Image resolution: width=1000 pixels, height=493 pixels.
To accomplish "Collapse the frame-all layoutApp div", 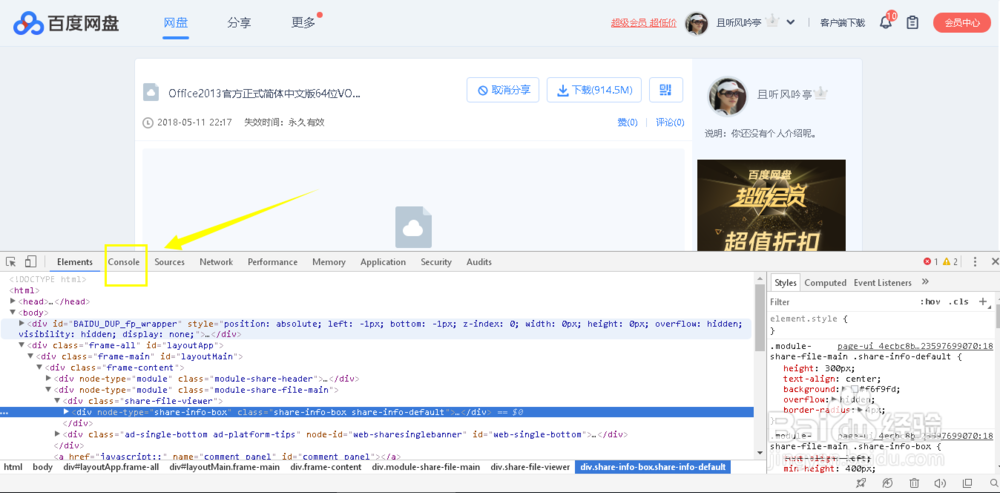I will pyautogui.click(x=22, y=345).
